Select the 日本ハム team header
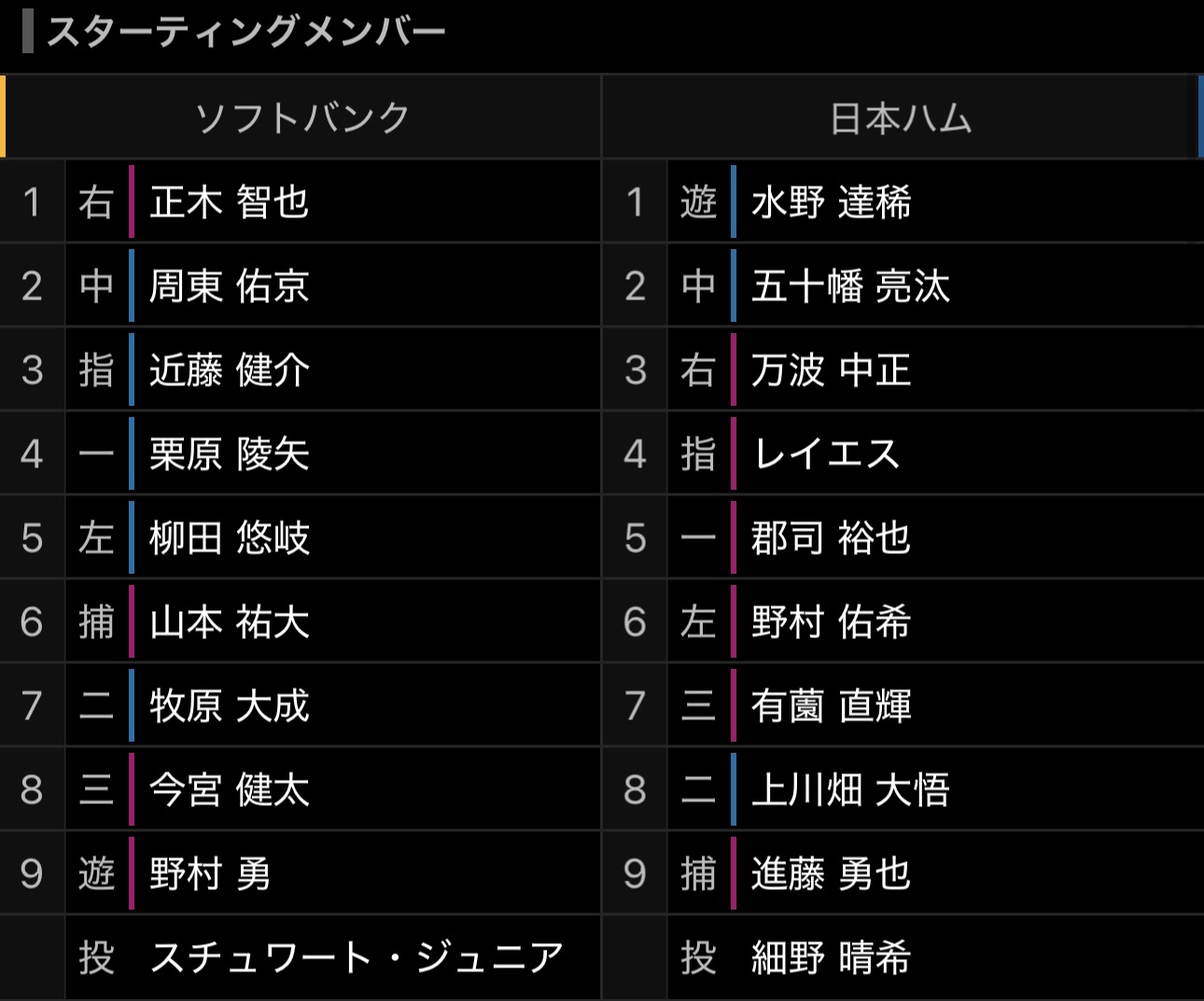The height and width of the screenshot is (1001, 1204). click(902, 118)
